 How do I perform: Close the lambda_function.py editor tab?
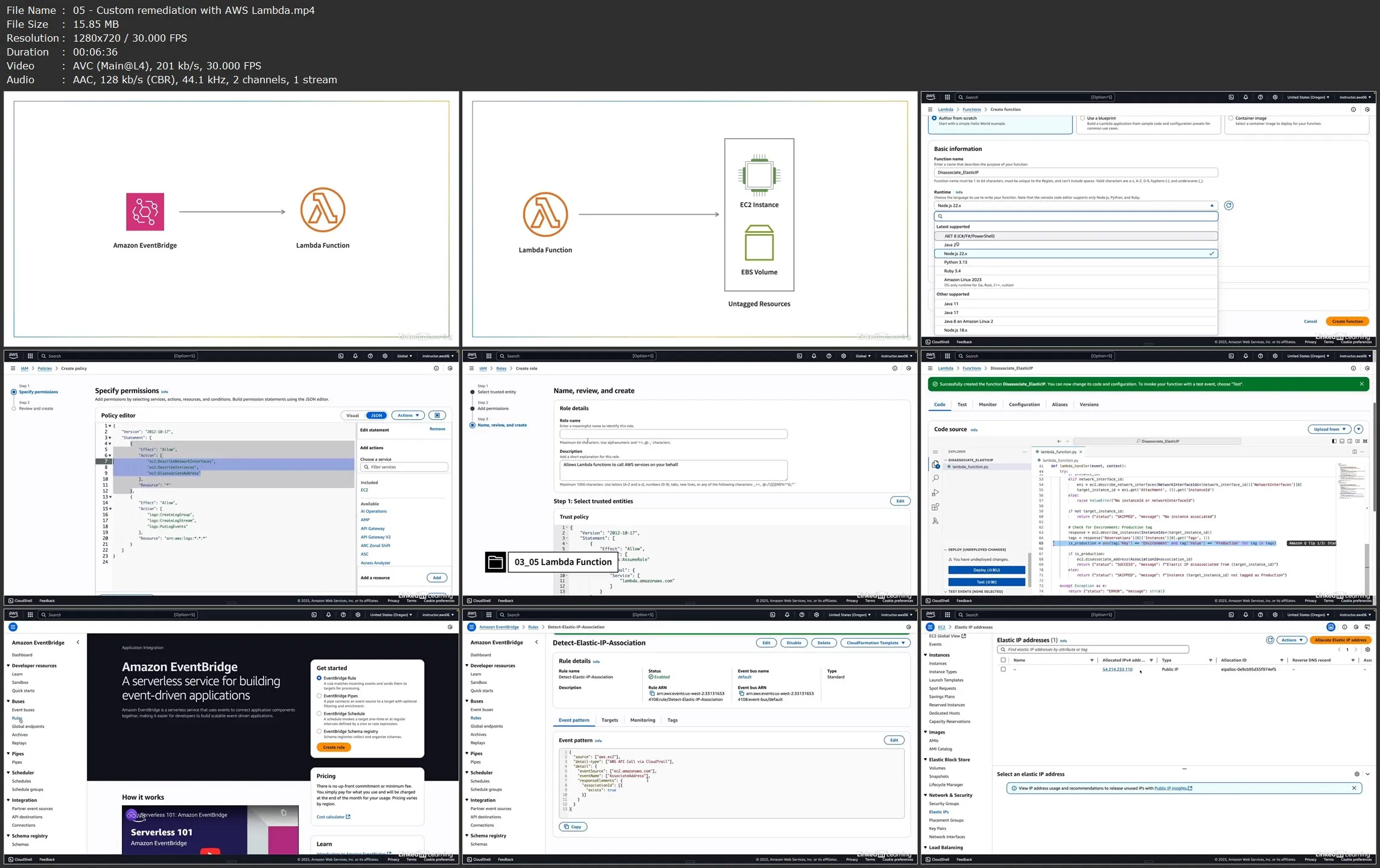[1081, 452]
